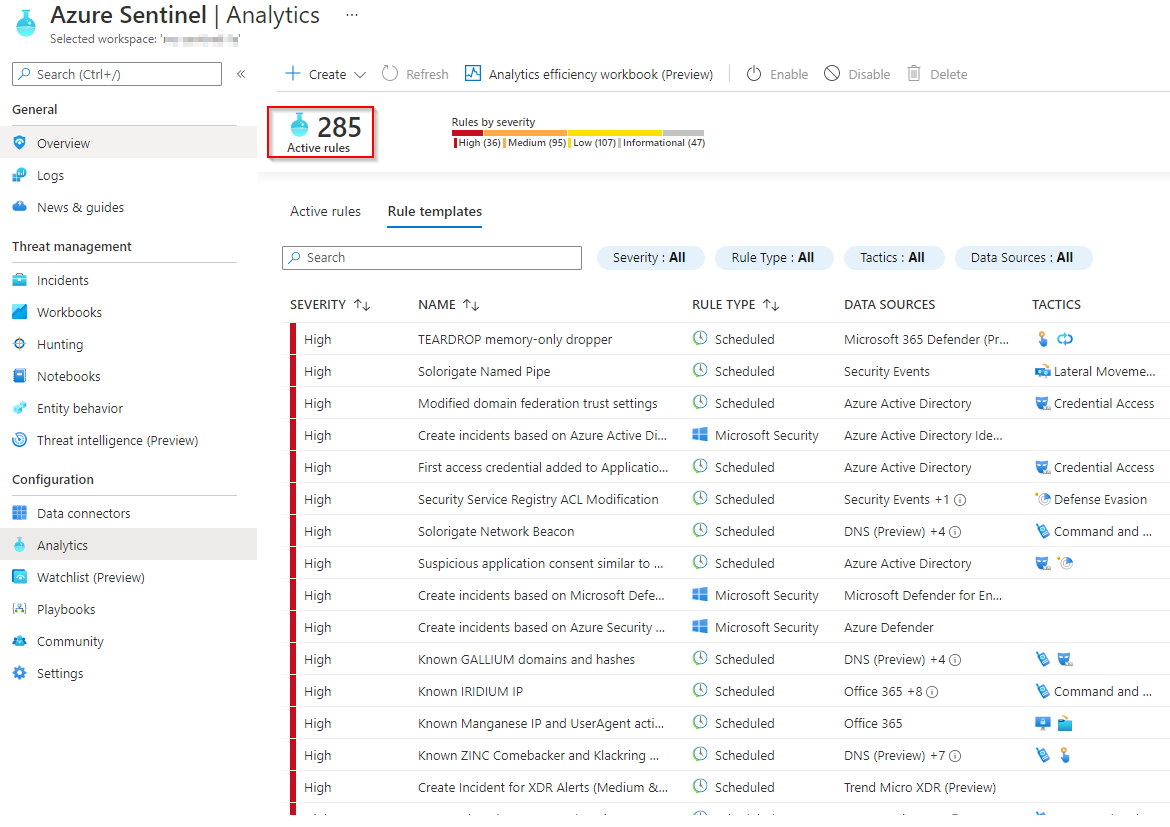This screenshot has height=827, width=1170.
Task: Click Defense Evasion tactic icon
Action: [1042, 499]
